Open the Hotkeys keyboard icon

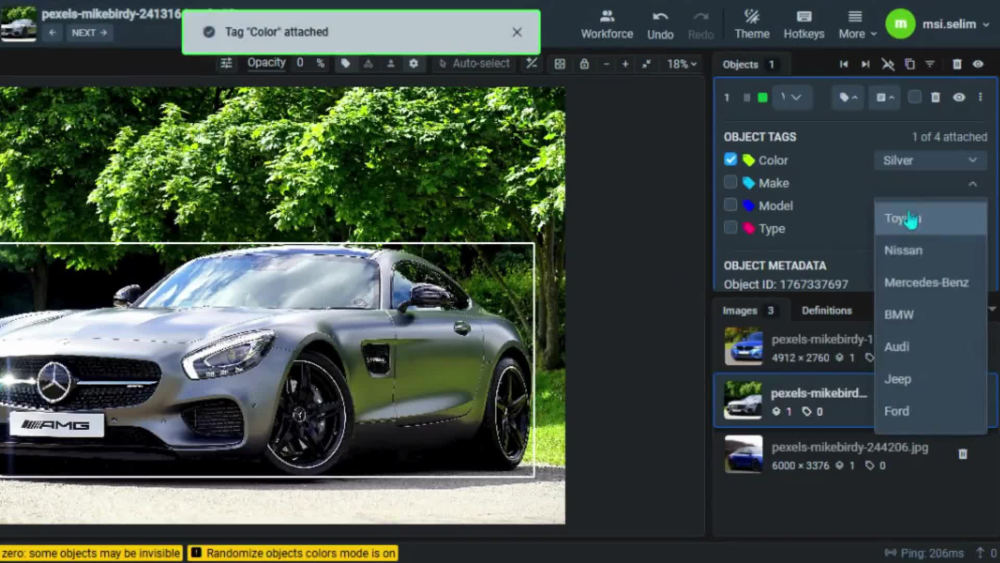coord(804,16)
